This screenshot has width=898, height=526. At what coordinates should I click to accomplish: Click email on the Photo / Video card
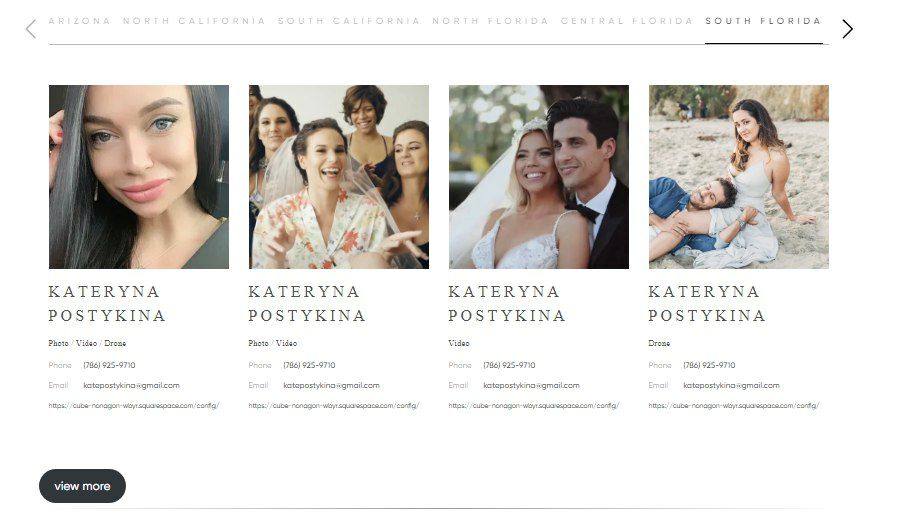click(332, 386)
